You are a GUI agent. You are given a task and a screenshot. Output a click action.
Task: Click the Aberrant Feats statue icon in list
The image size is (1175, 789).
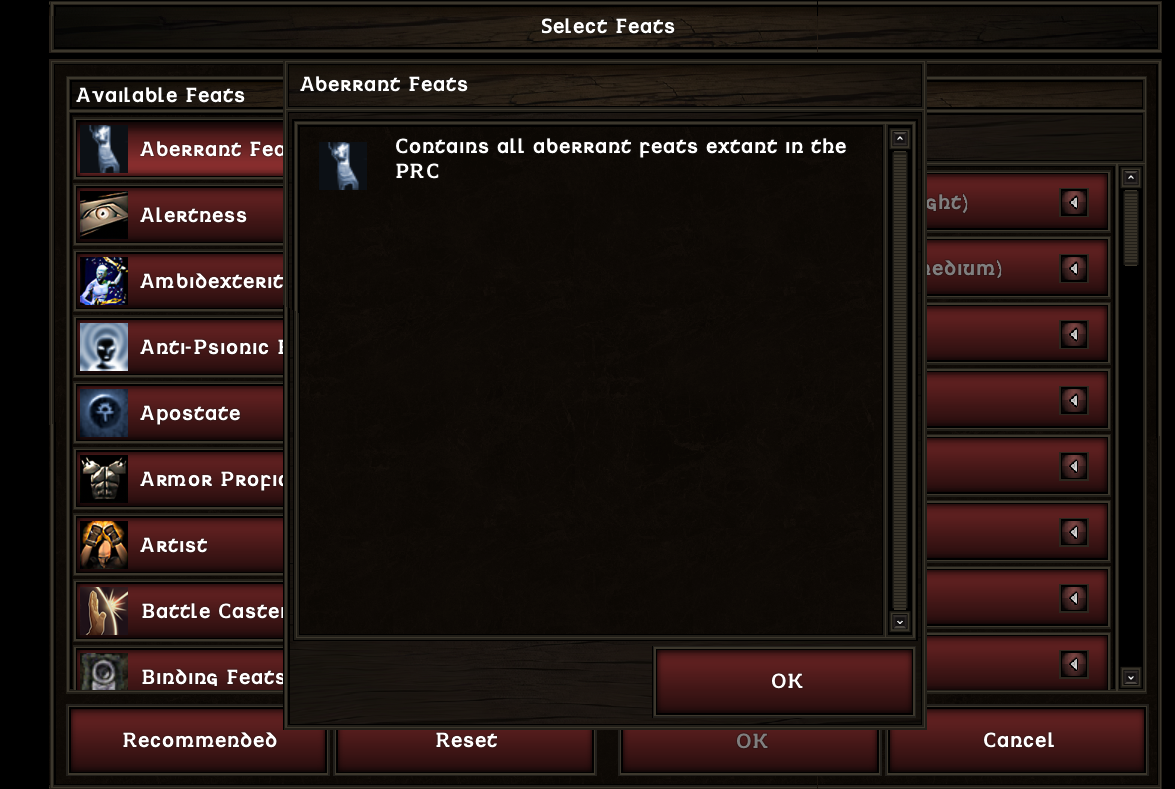[104, 149]
